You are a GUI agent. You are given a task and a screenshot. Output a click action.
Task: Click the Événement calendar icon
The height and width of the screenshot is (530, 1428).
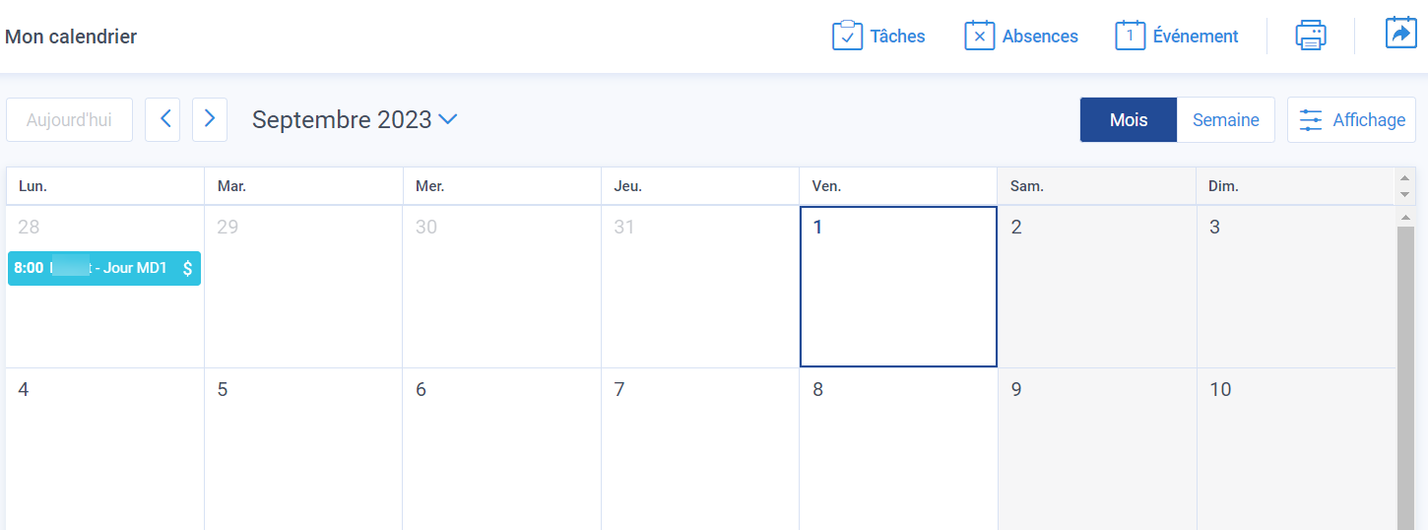coord(1130,36)
